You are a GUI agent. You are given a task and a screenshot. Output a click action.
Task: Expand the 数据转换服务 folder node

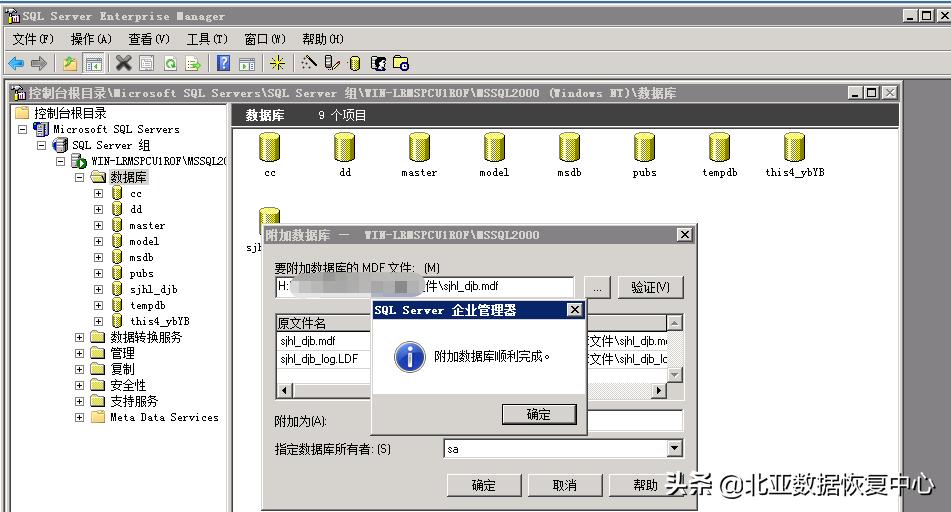(x=79, y=337)
